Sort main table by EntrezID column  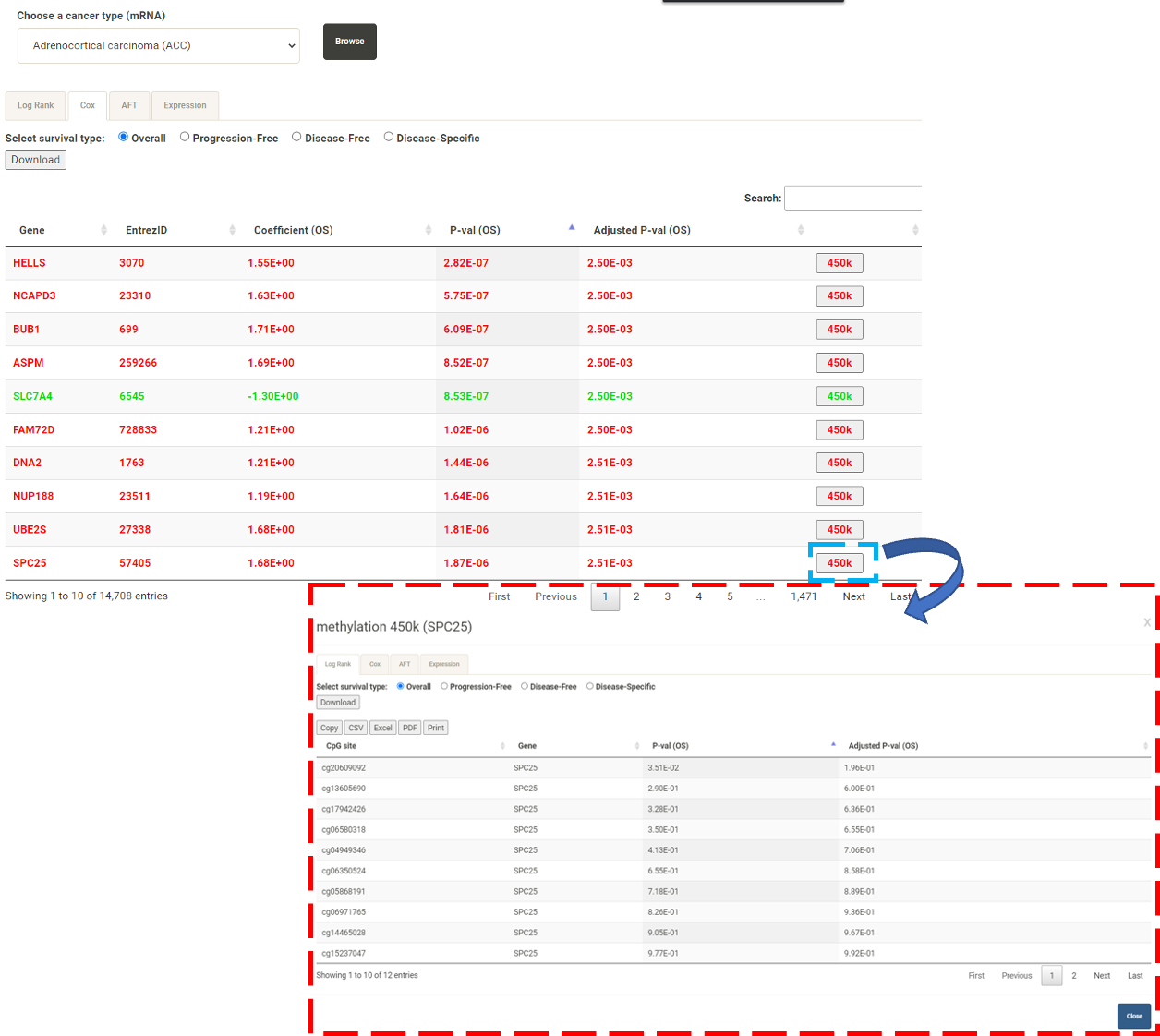pyautogui.click(x=146, y=230)
